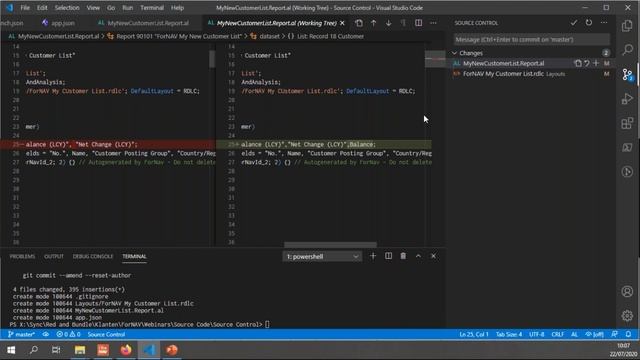Screen dimensions: 640x360
Task: Open the View menu
Action: click(x=93, y=8)
